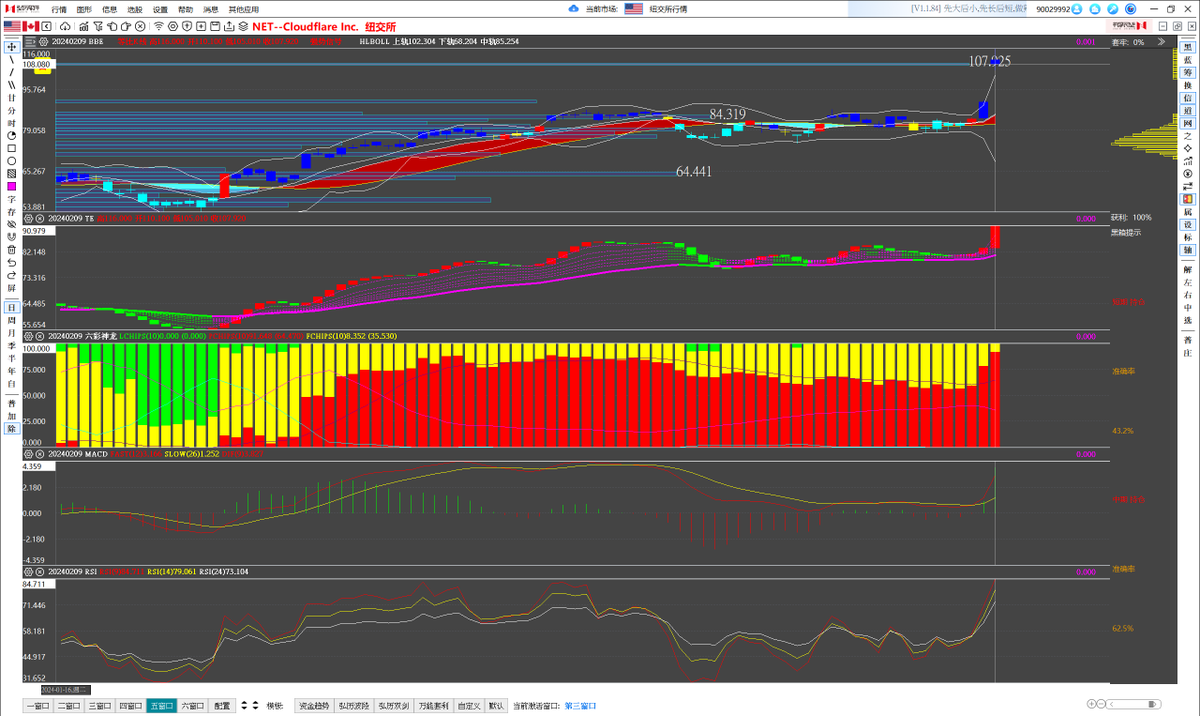The height and width of the screenshot is (716, 1200).
Task: Click the first up-down stepper arrows near 配置
Action: click(243, 705)
